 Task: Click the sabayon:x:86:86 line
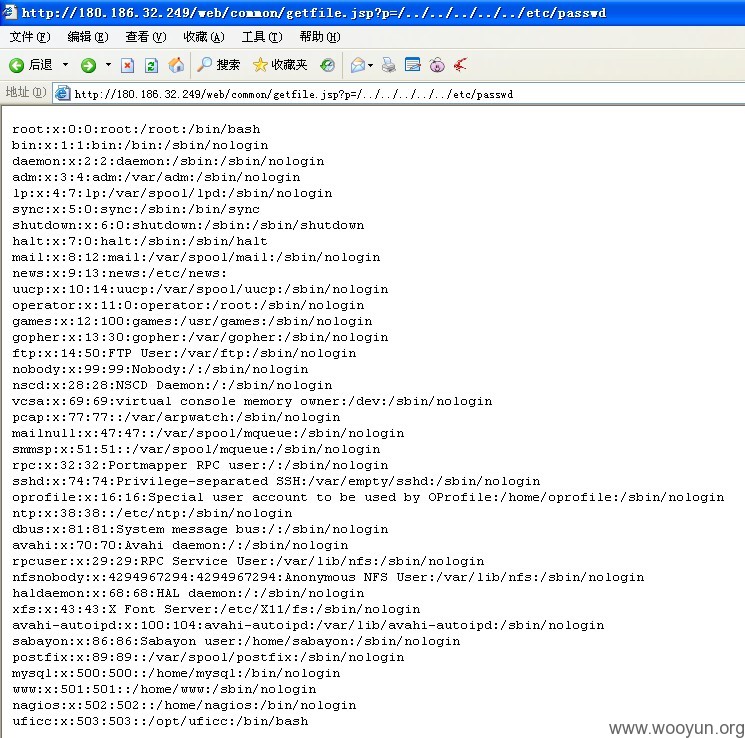coord(236,641)
